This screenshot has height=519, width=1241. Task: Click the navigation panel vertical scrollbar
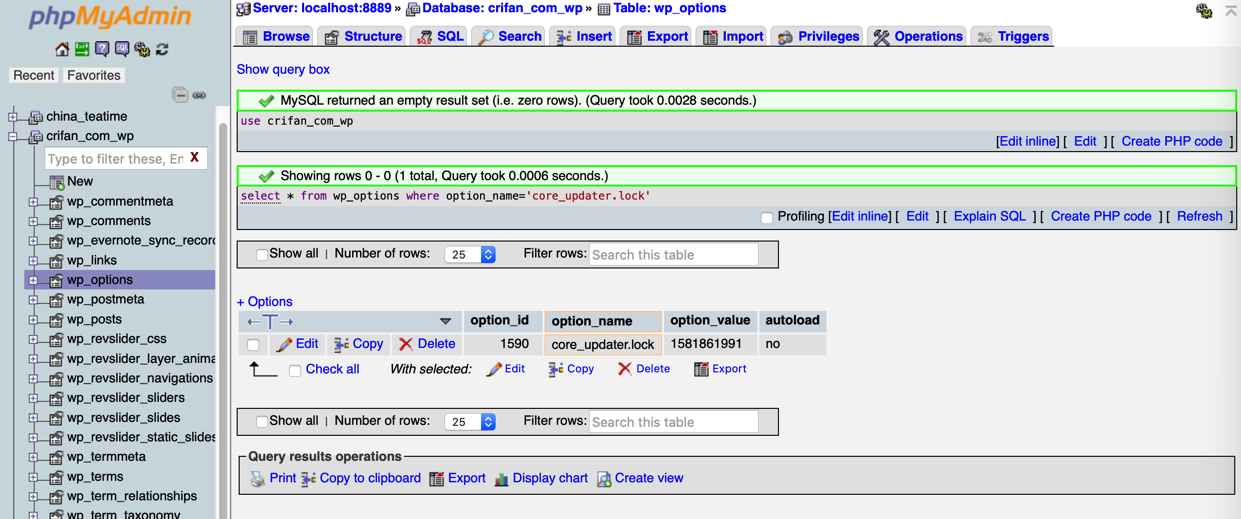222,320
